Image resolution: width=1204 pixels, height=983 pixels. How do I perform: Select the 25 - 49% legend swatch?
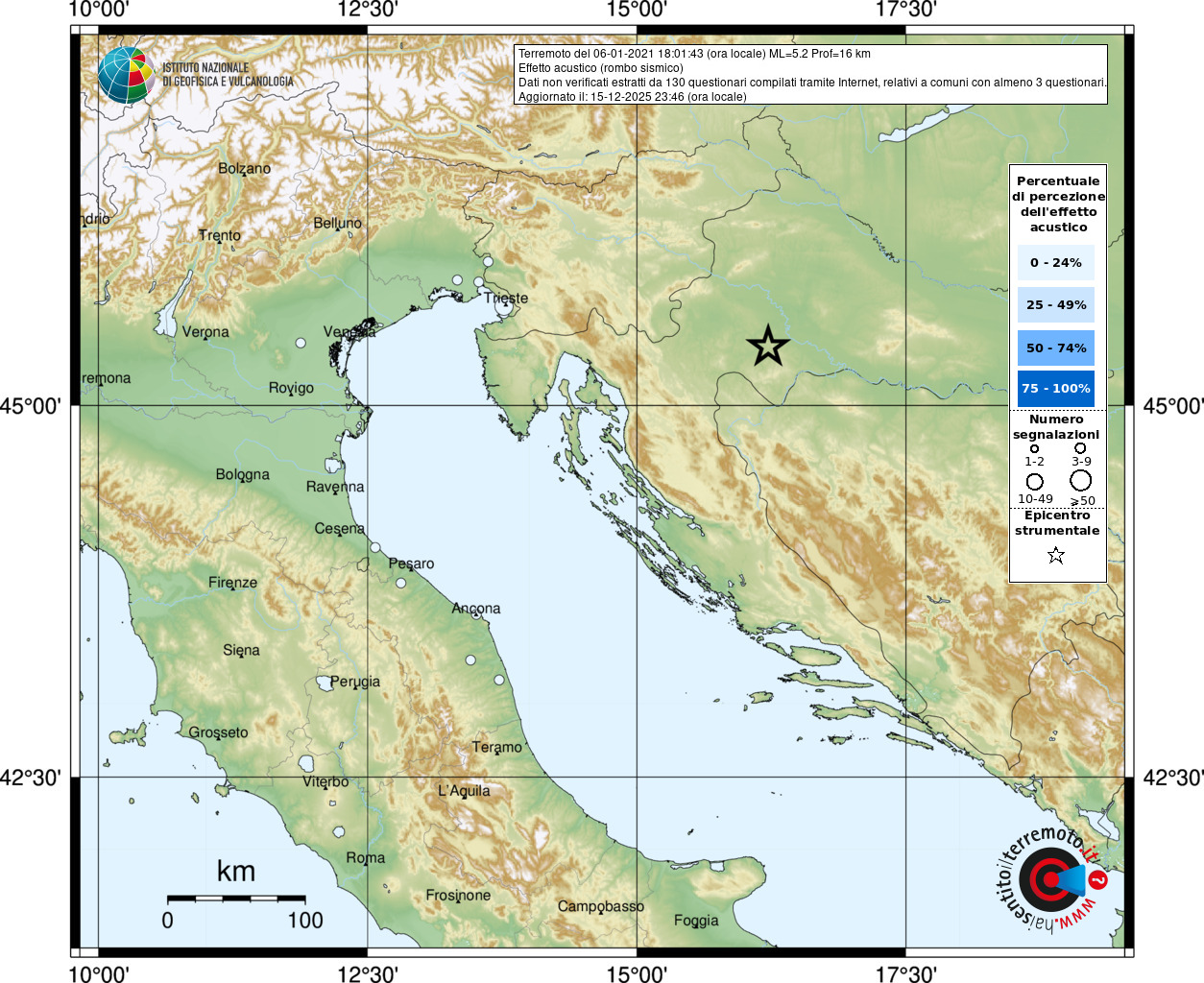point(1056,304)
